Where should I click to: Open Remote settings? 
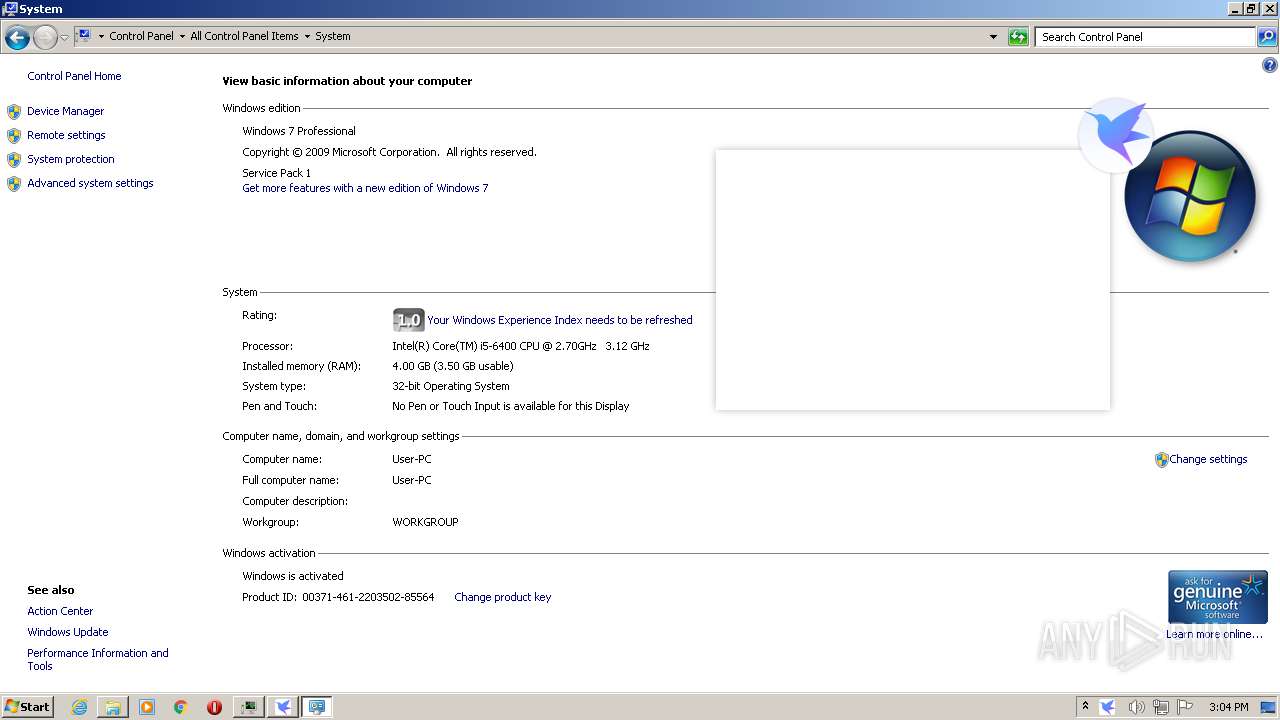(x=66, y=135)
